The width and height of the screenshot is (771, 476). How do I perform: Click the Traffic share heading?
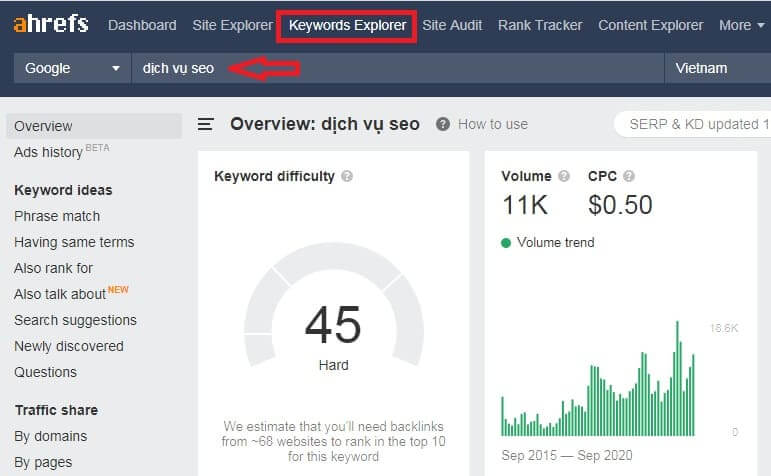[x=57, y=410]
